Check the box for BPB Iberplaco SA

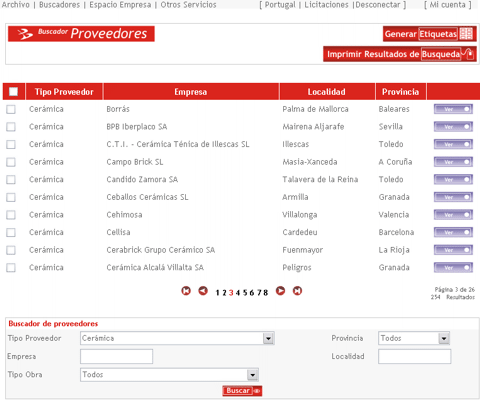tap(11, 127)
